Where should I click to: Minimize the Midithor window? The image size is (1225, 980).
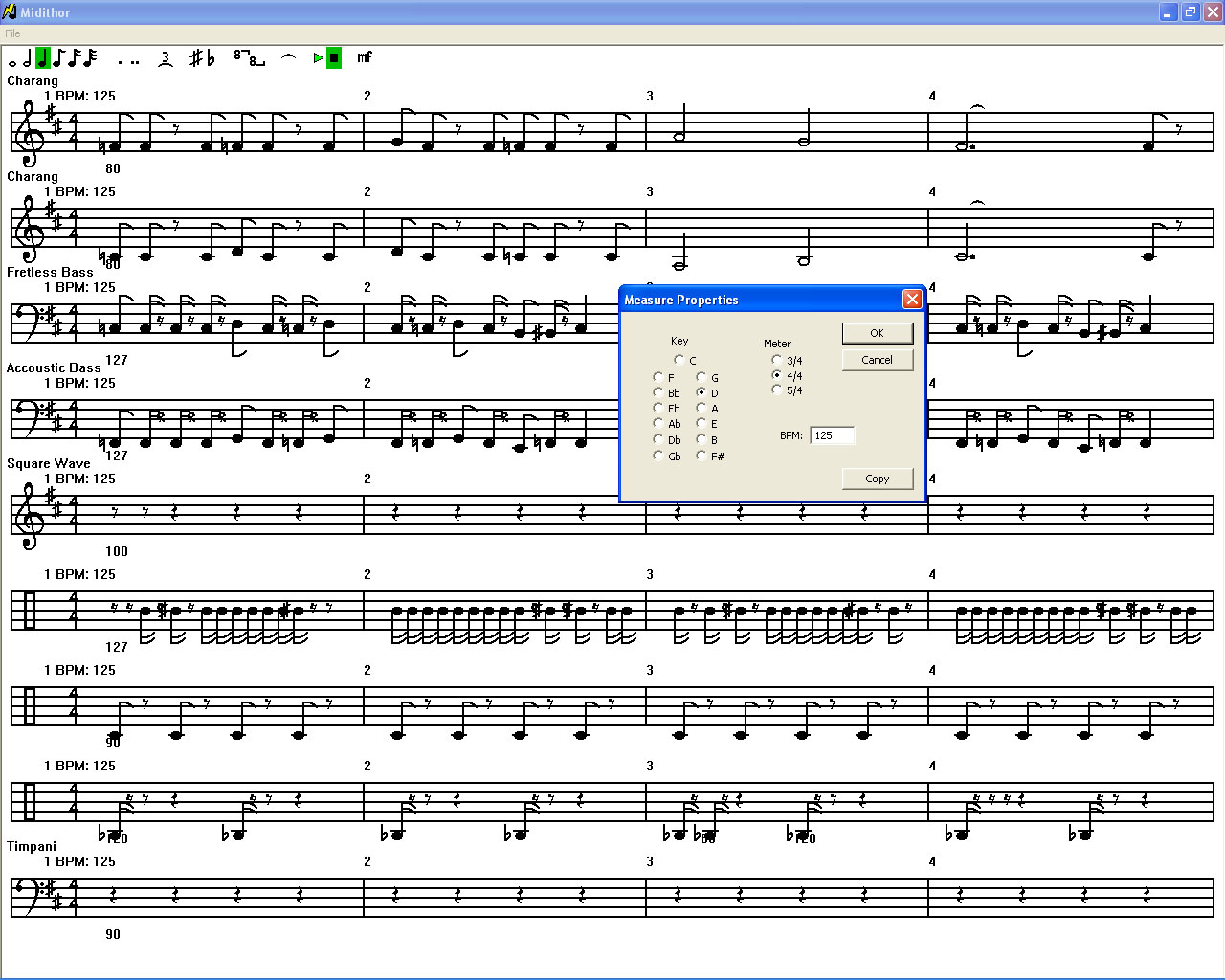[1169, 12]
